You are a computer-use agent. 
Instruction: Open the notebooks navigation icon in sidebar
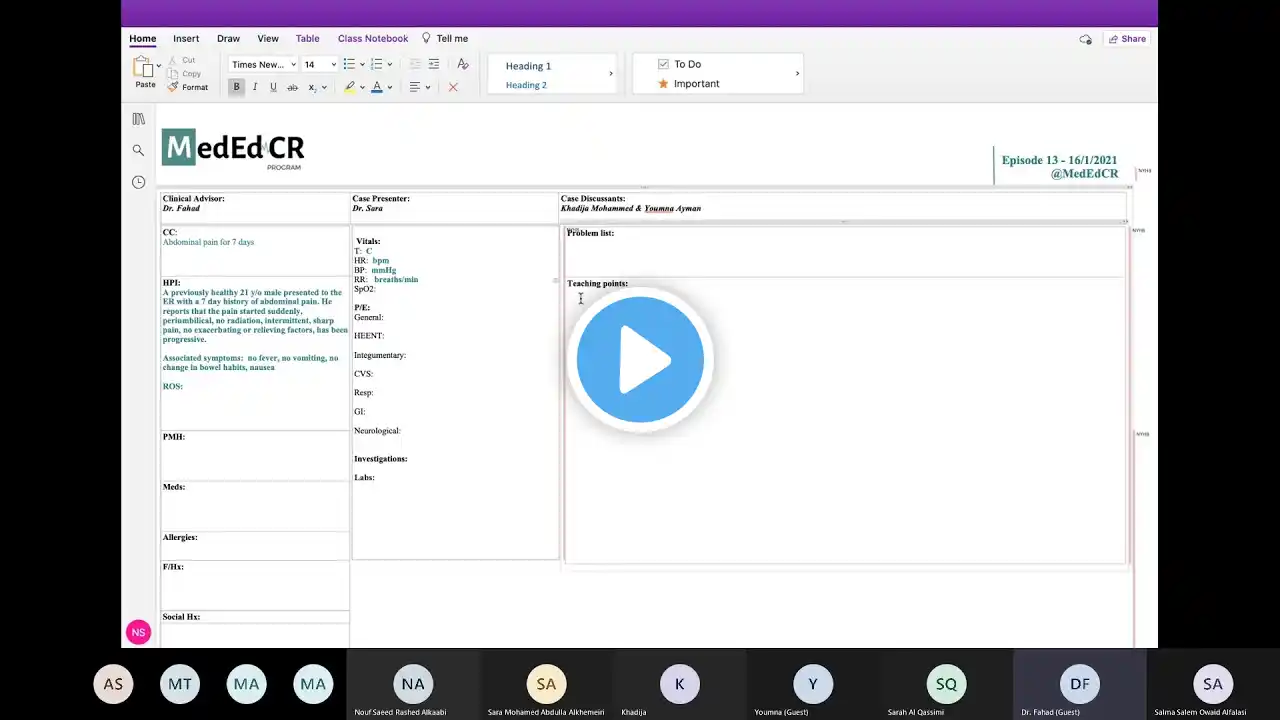click(138, 119)
